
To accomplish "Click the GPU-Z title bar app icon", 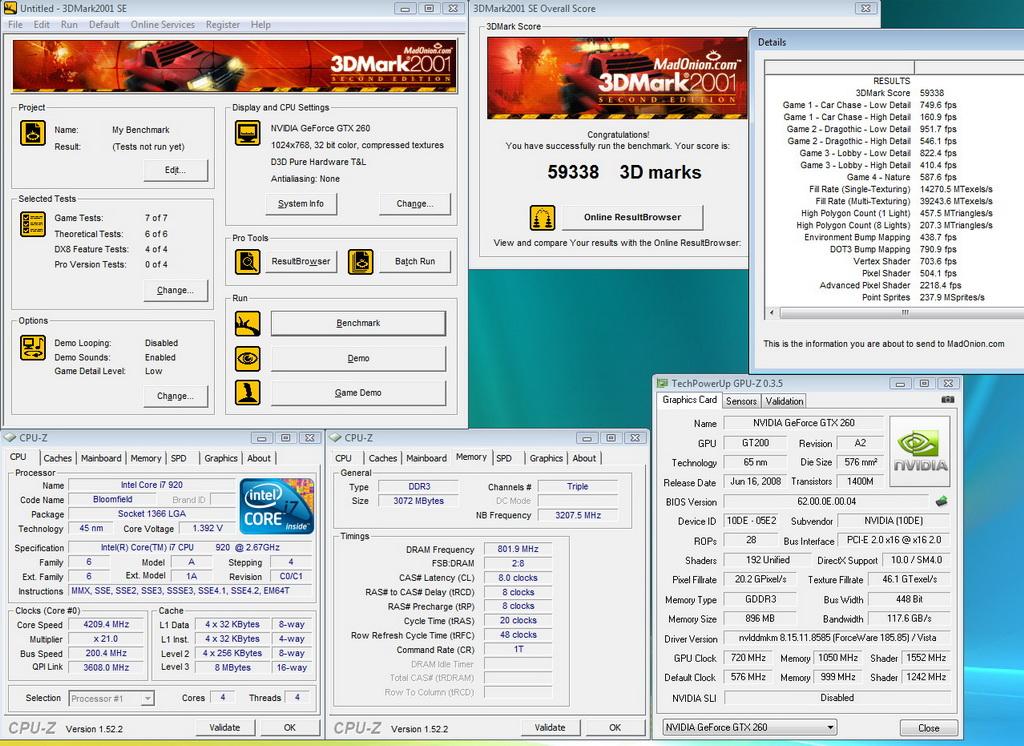I will point(662,383).
